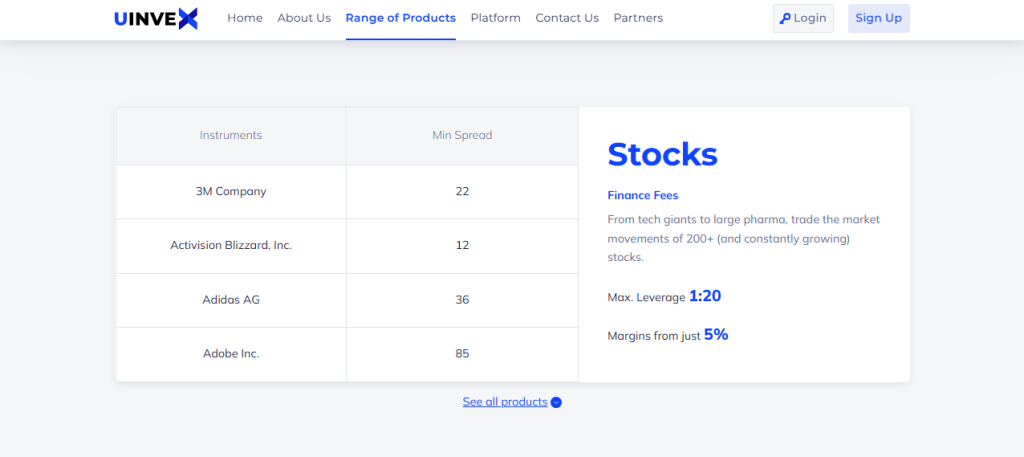Click the UINVEX logo
Screen dimensions: 1024x457
tap(155, 18)
